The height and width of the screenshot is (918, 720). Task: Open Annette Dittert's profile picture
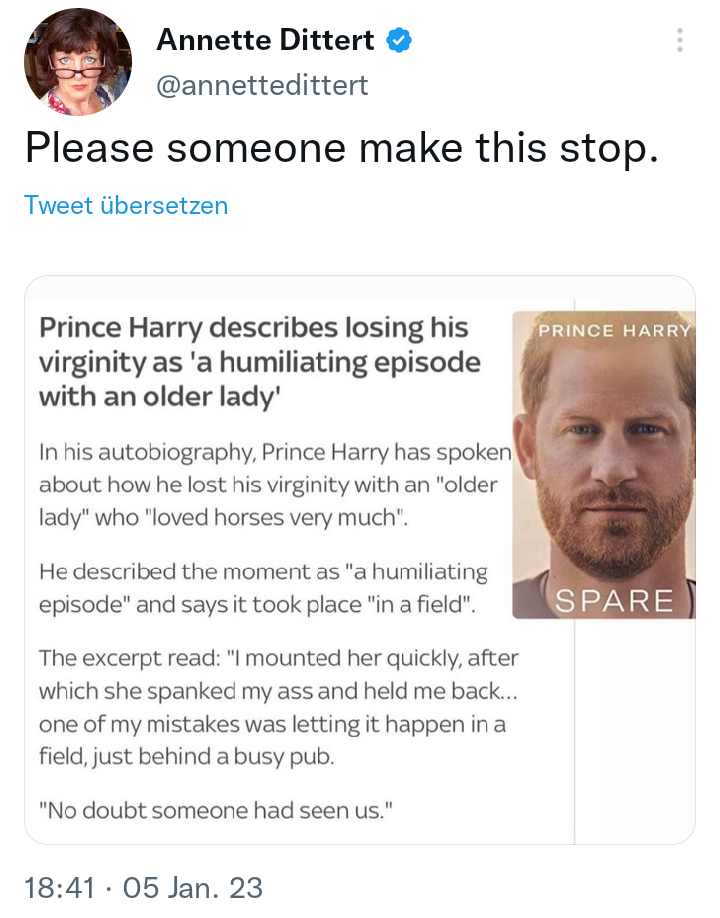click(78, 62)
